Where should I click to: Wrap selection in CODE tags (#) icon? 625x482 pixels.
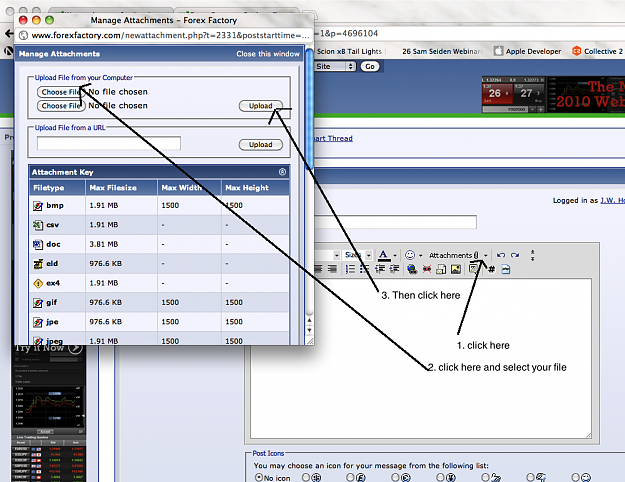pyautogui.click(x=491, y=270)
